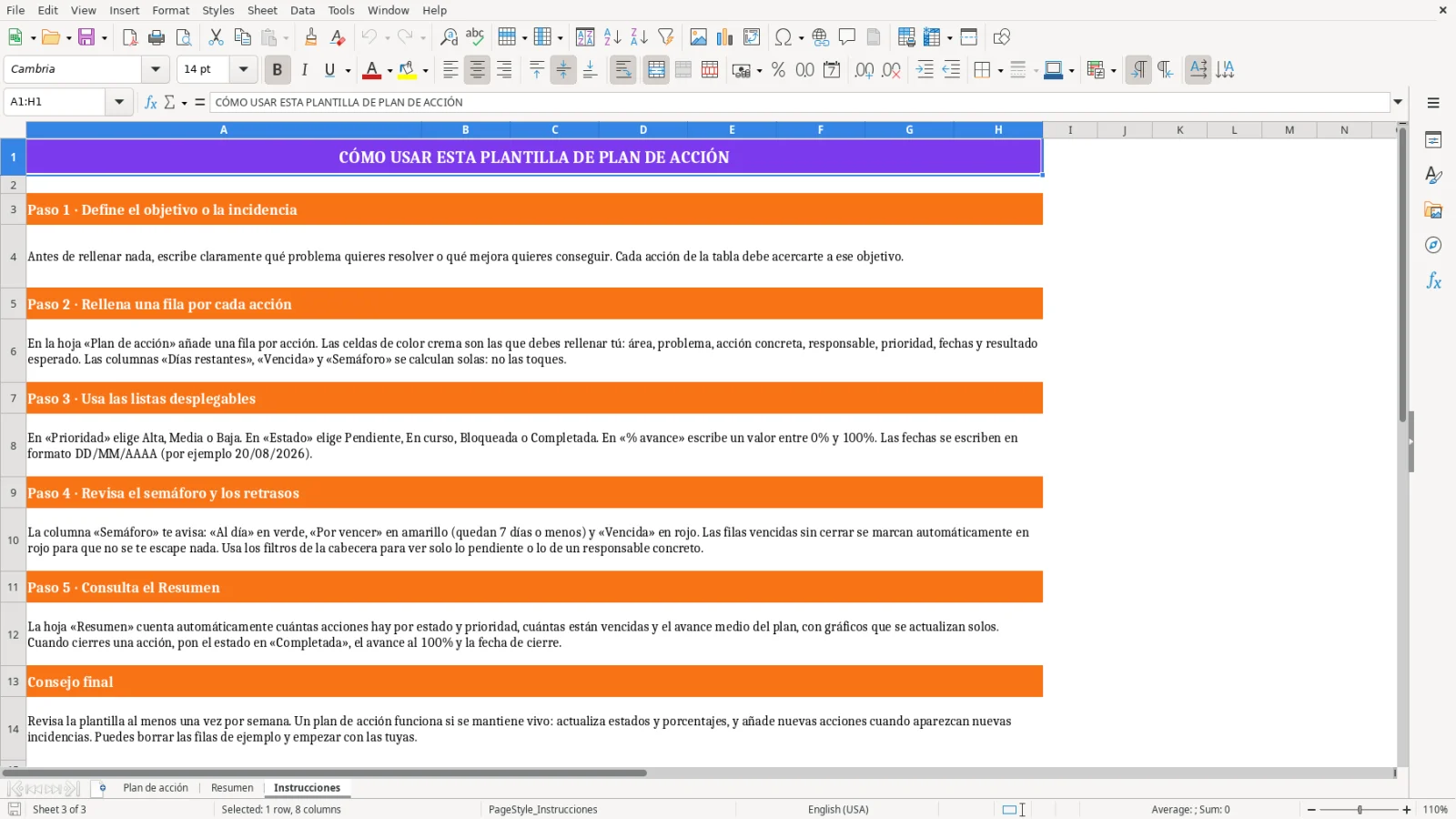Toggle Bold formatting
Image resolution: width=1456 pixels, height=819 pixels.
[x=278, y=70]
